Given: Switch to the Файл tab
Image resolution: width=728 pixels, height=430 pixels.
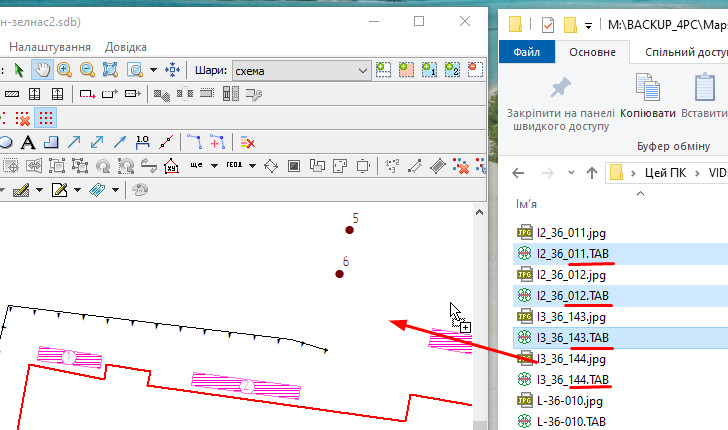Looking at the screenshot, I should pos(526,52).
